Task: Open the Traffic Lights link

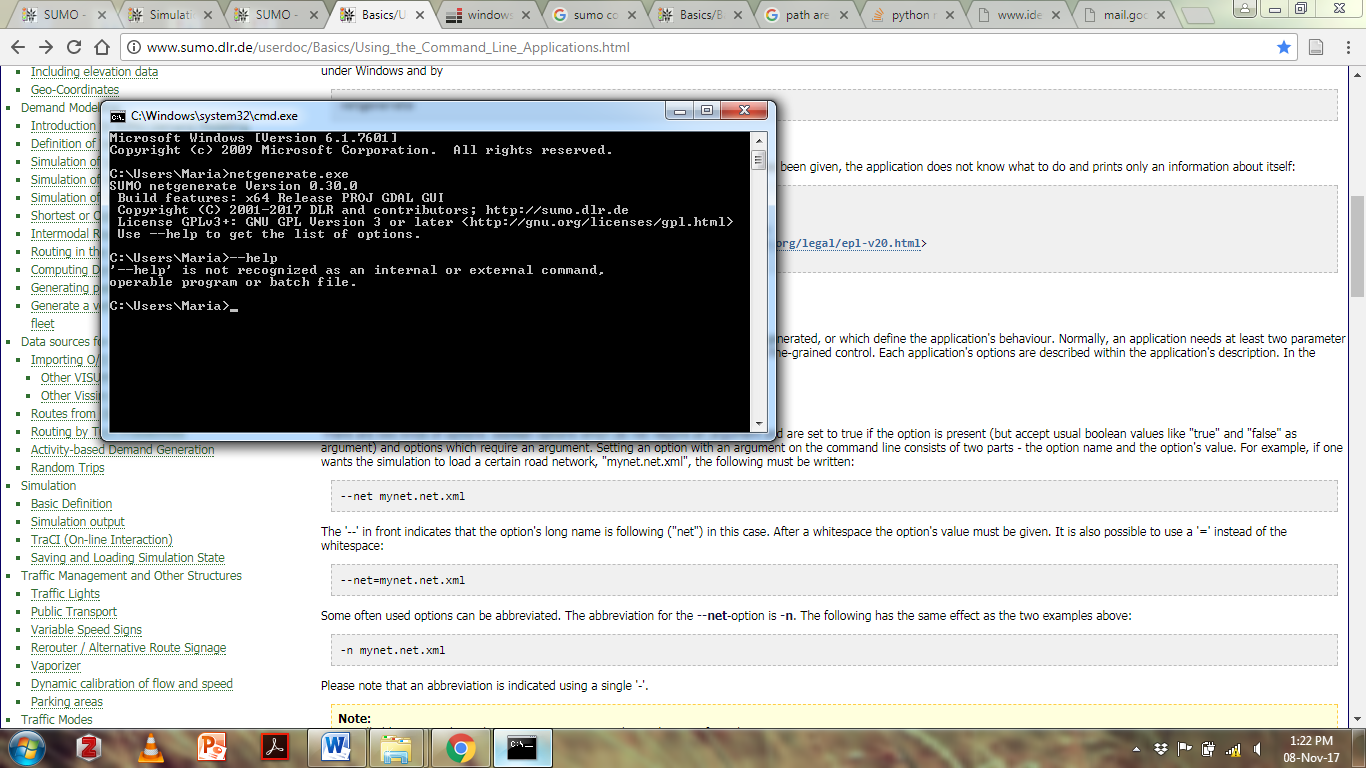Action: click(x=65, y=594)
